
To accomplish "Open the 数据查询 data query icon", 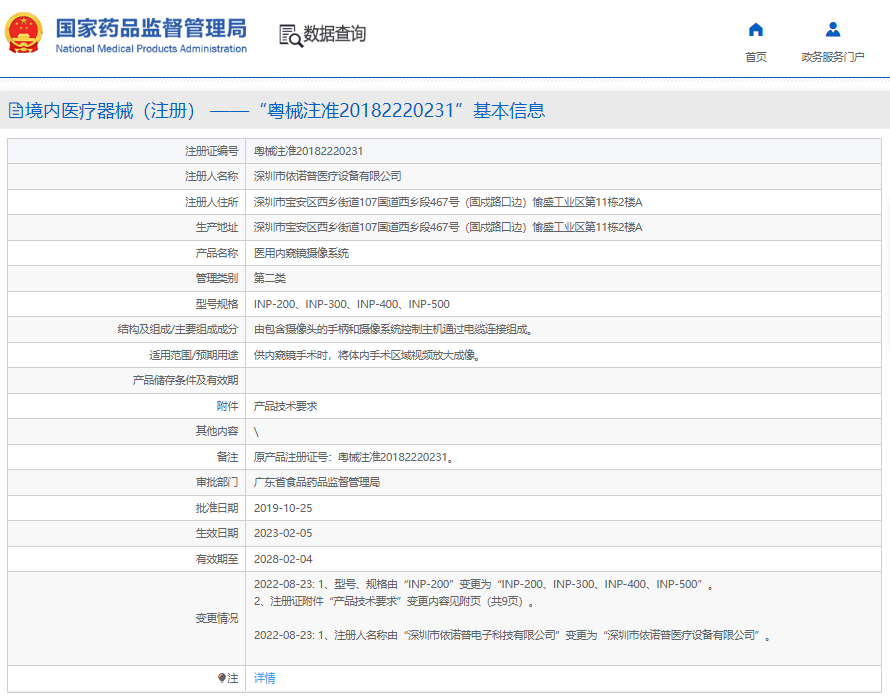I will pos(291,35).
